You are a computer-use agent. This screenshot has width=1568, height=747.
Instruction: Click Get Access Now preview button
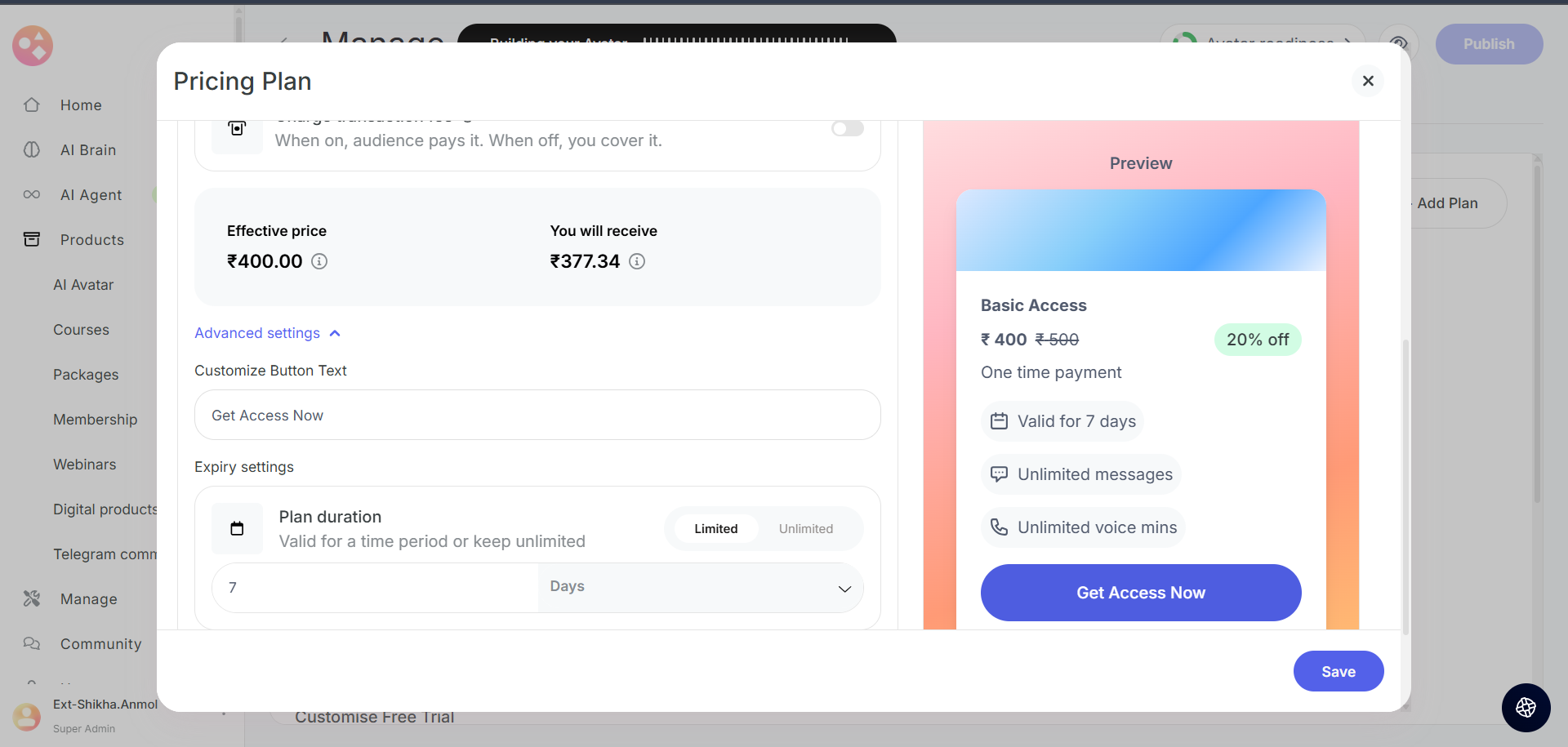coord(1140,593)
